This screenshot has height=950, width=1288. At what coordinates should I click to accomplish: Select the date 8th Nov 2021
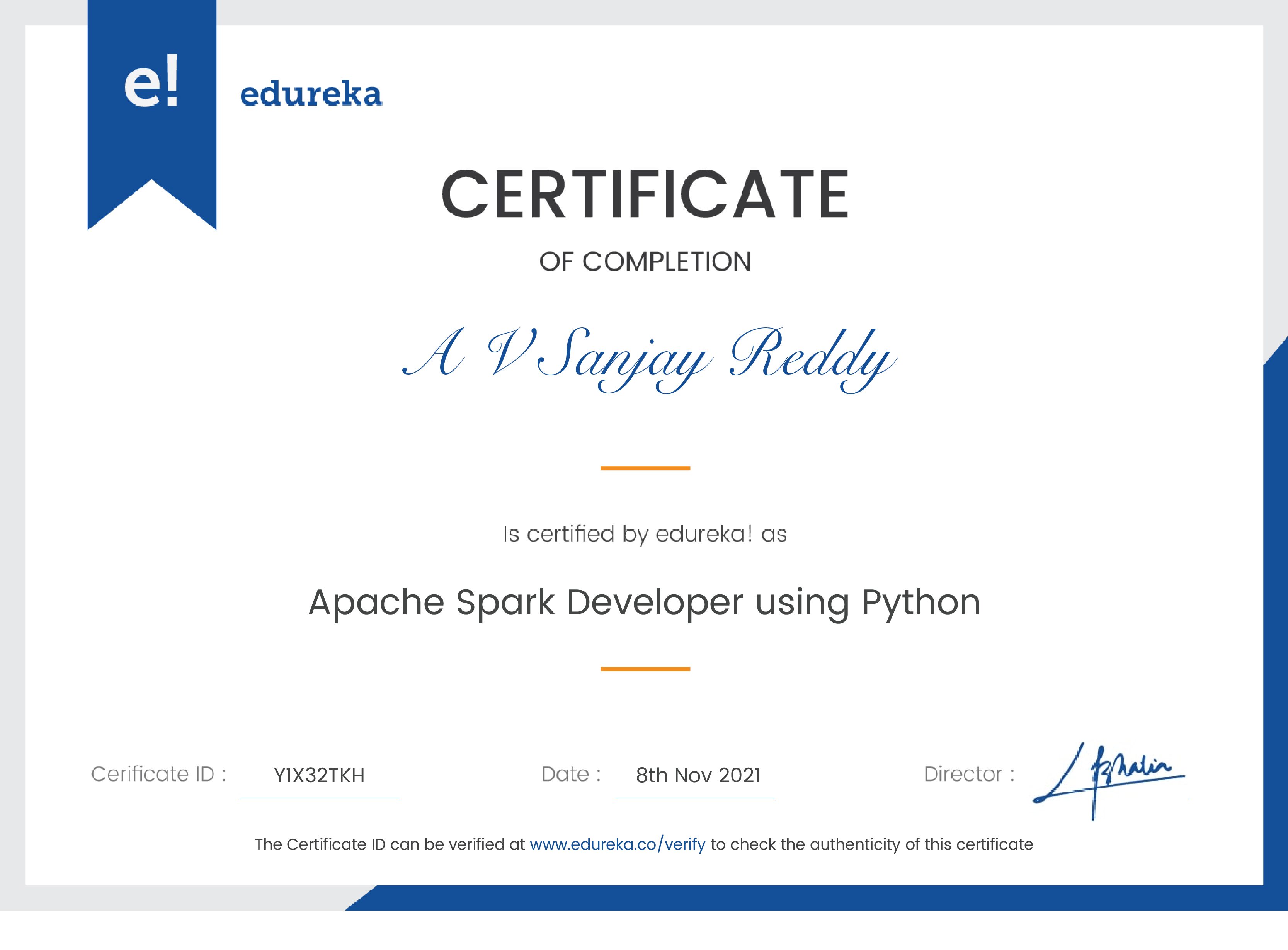coord(698,775)
